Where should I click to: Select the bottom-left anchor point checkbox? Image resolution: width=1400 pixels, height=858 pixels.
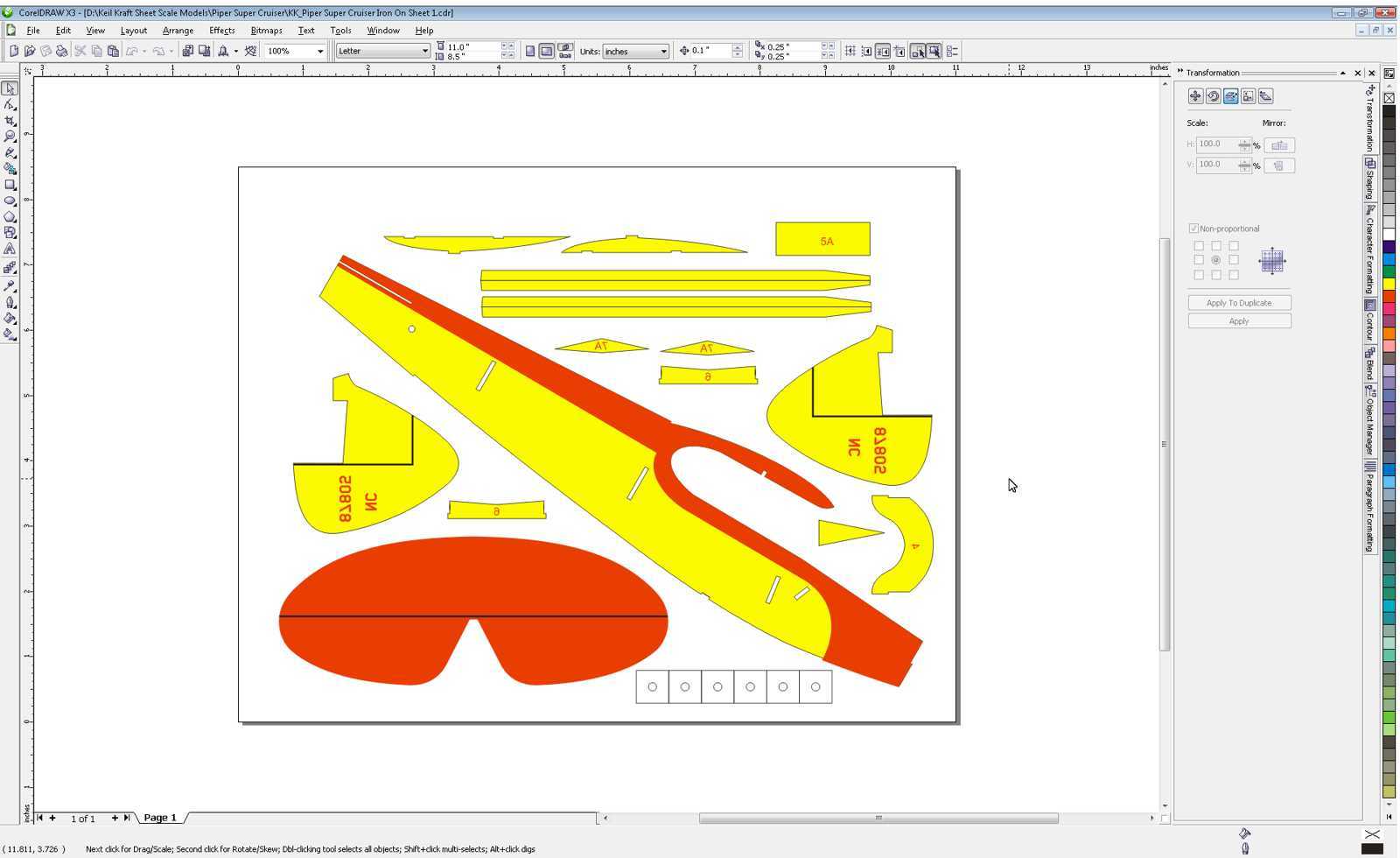[1199, 275]
